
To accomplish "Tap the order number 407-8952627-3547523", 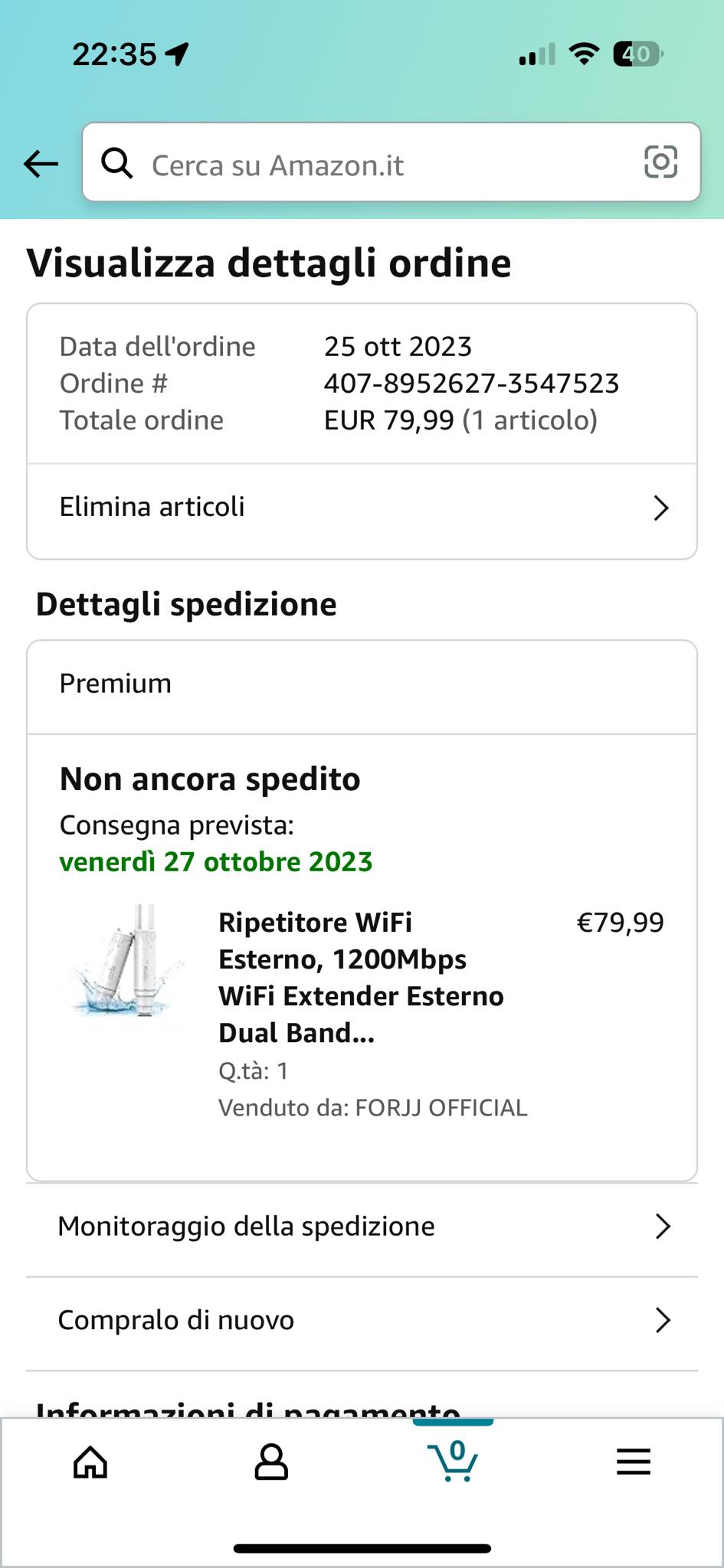I will (471, 384).
